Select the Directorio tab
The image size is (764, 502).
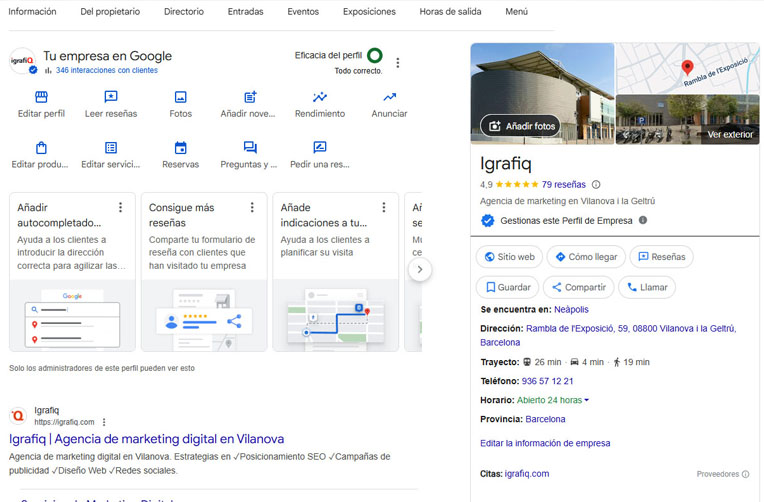184,12
